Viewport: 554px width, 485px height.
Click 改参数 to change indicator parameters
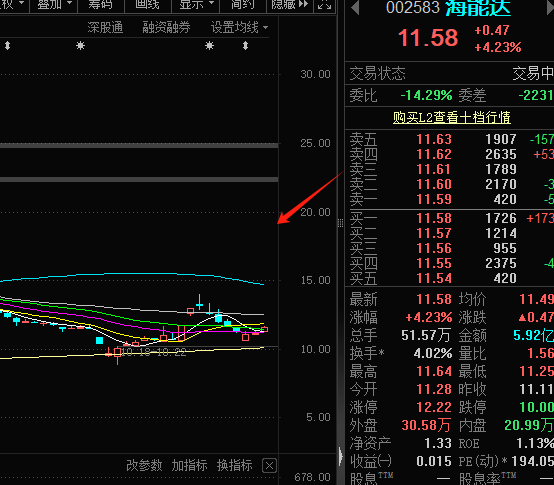pyautogui.click(x=144, y=466)
